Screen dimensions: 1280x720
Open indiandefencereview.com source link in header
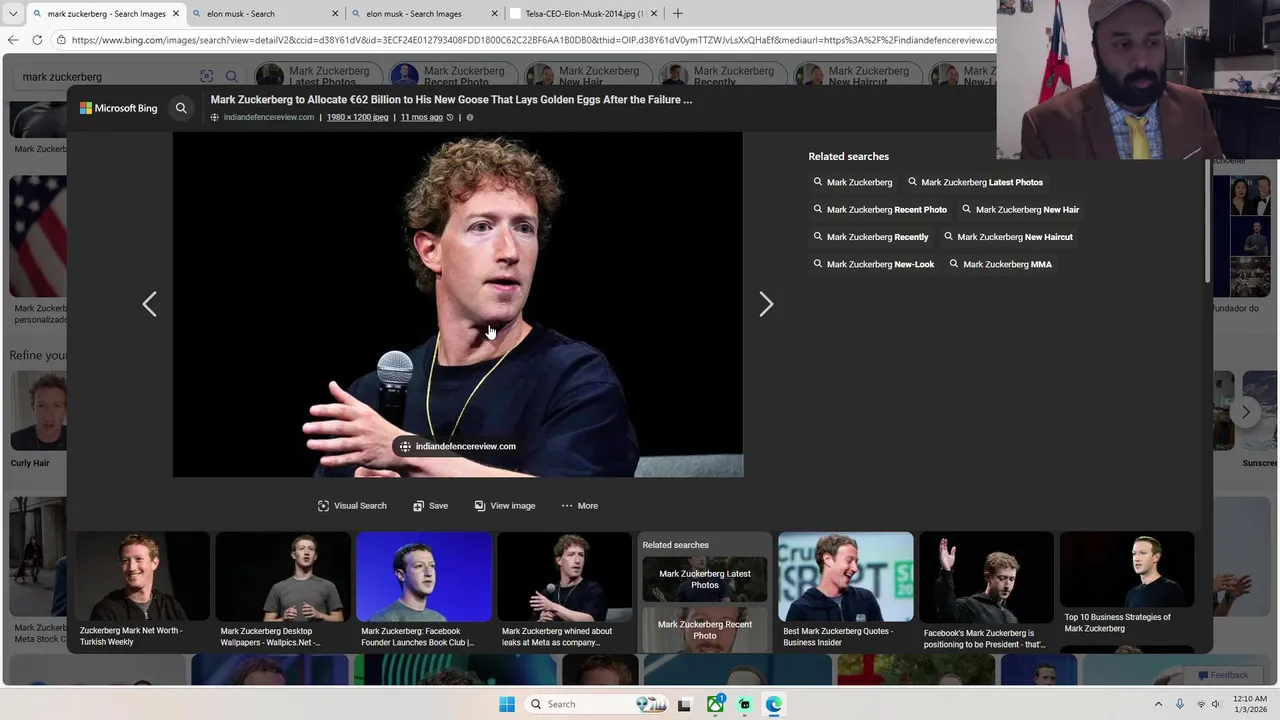[268, 117]
